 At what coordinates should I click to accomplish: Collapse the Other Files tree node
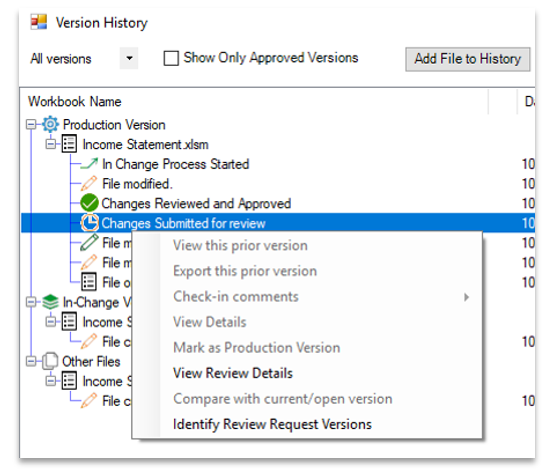31,361
